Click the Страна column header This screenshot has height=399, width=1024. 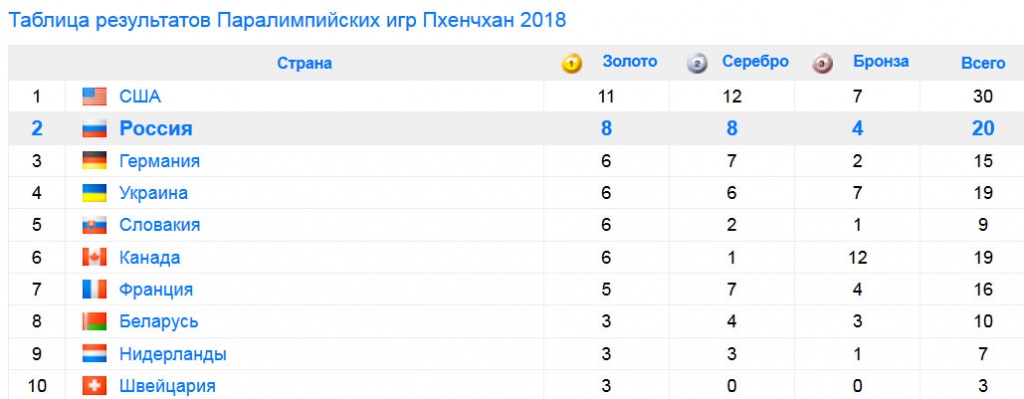click(304, 63)
